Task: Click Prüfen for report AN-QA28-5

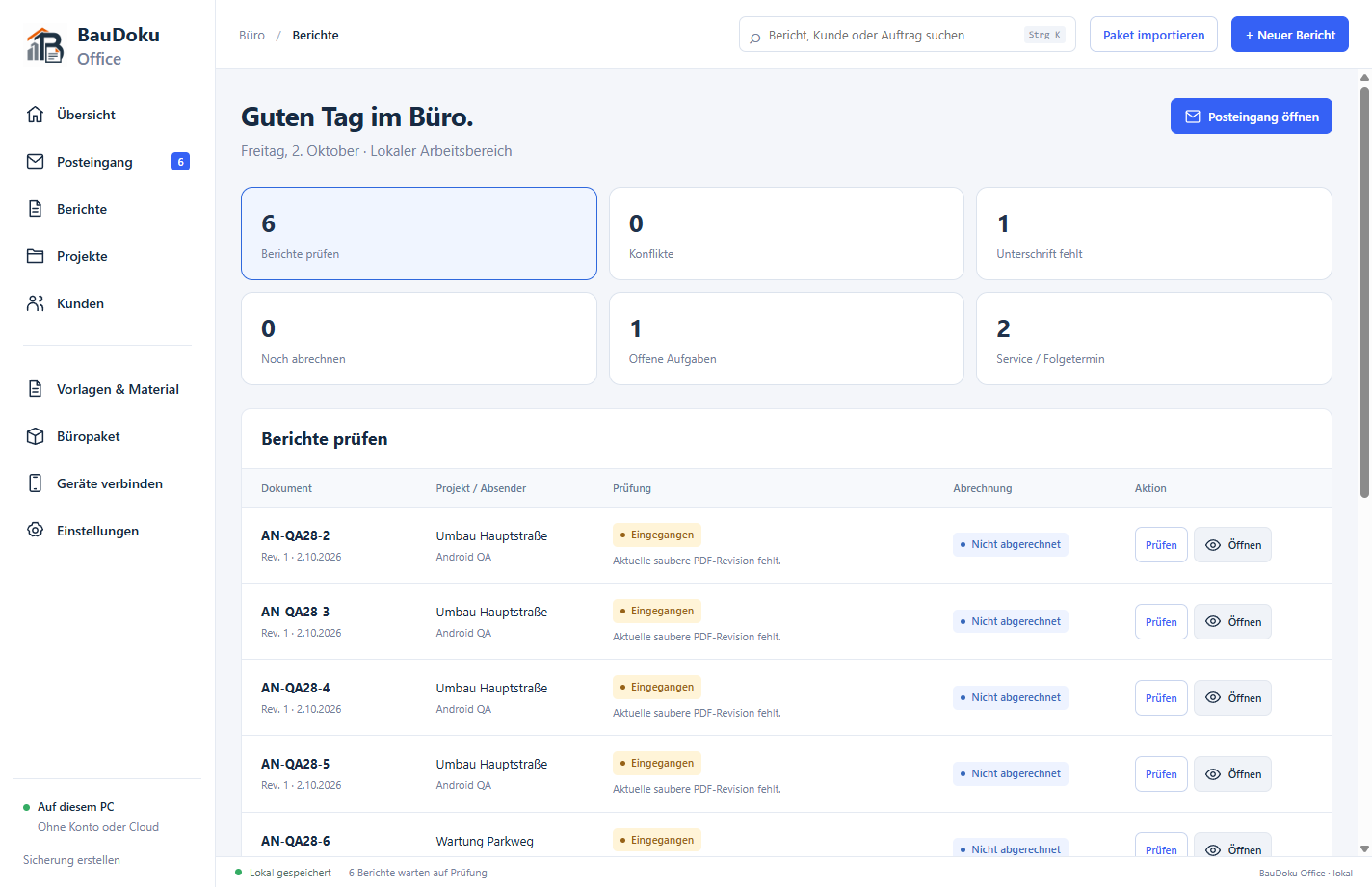Action: point(1161,774)
